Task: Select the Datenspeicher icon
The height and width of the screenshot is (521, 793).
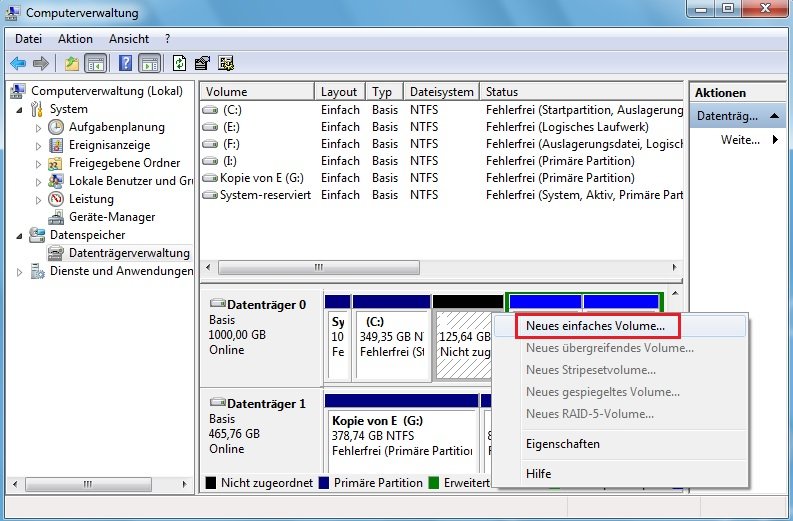Action: tap(37, 235)
